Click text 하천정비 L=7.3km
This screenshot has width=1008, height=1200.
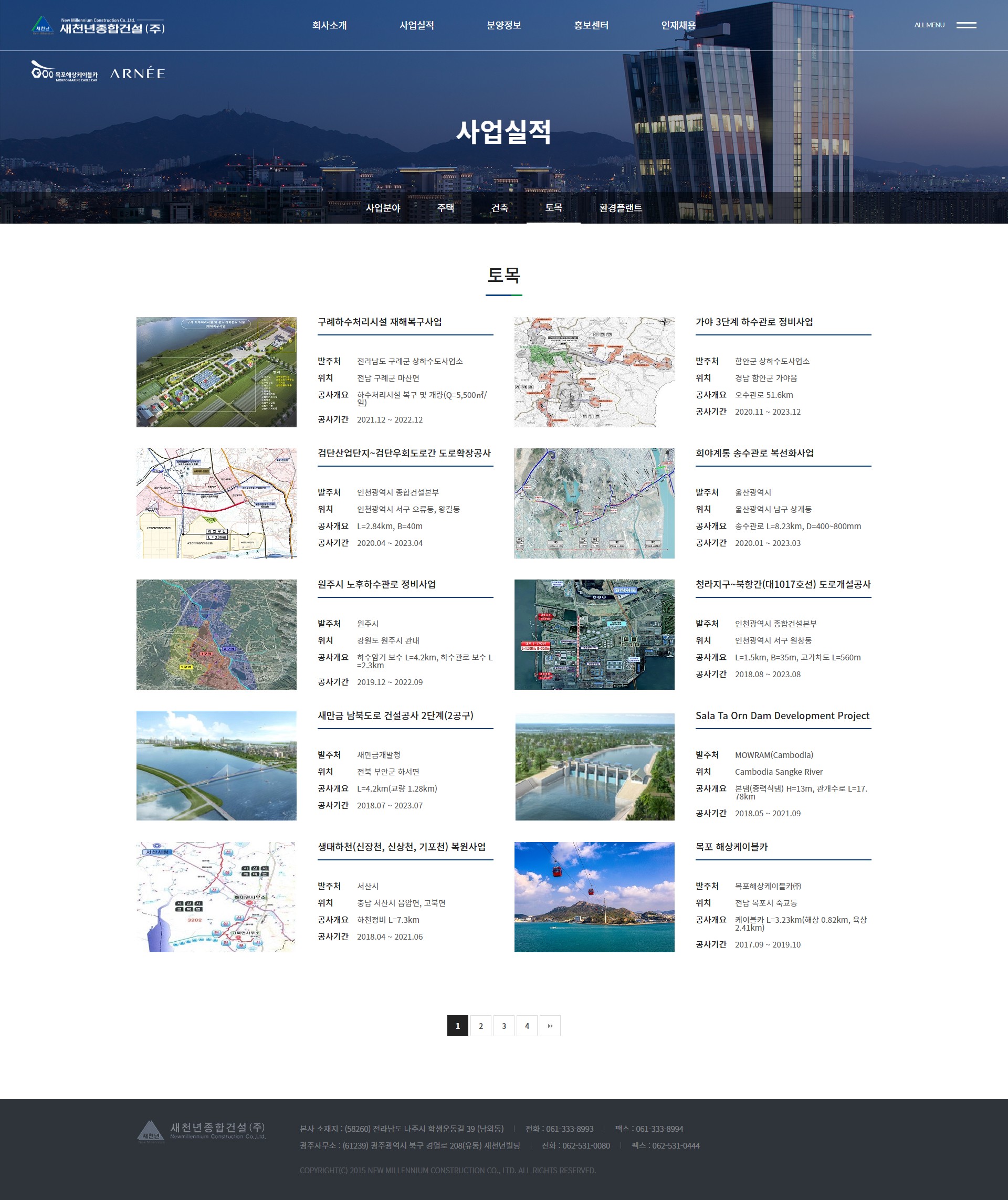(388, 920)
